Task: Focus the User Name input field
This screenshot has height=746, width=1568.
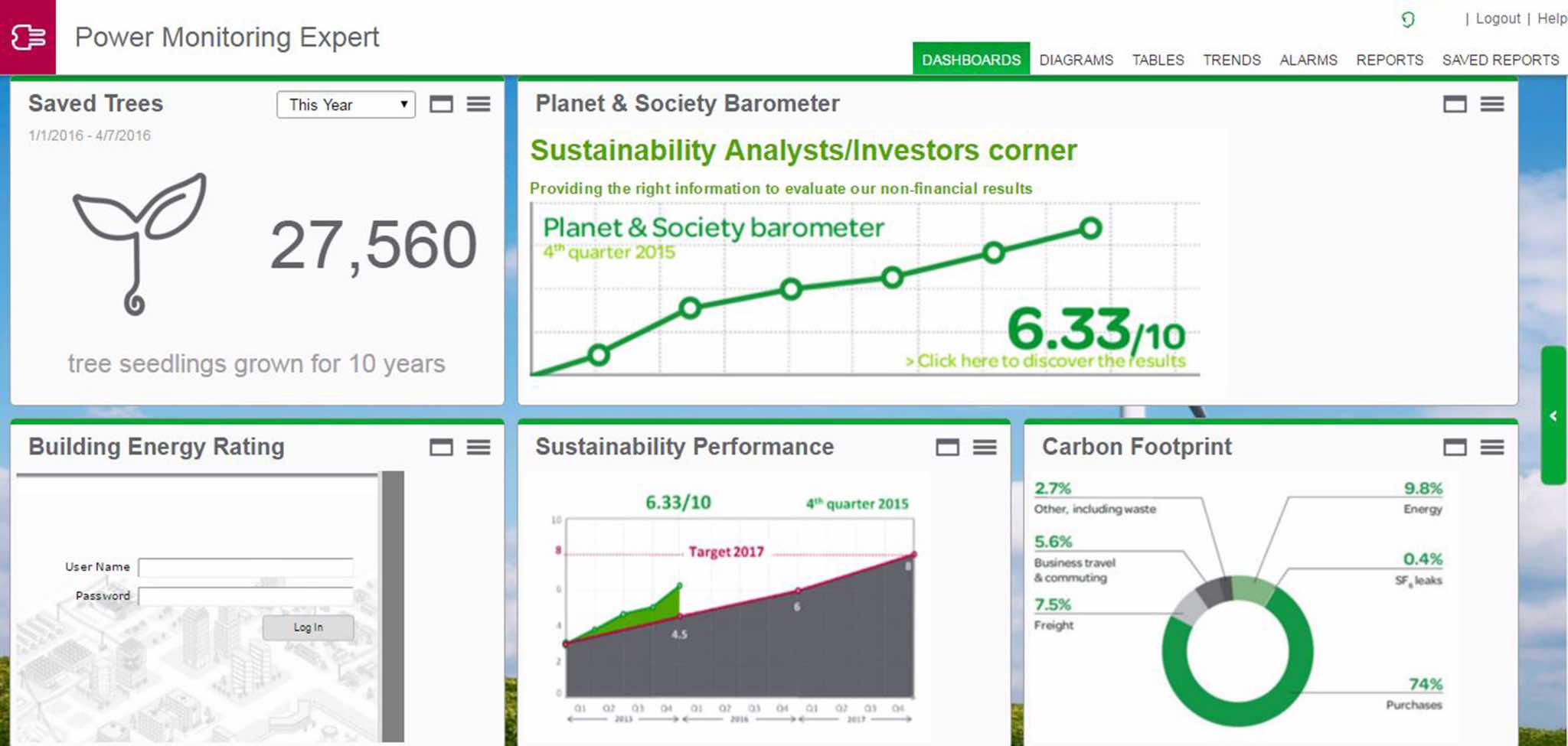Action: pyautogui.click(x=246, y=567)
